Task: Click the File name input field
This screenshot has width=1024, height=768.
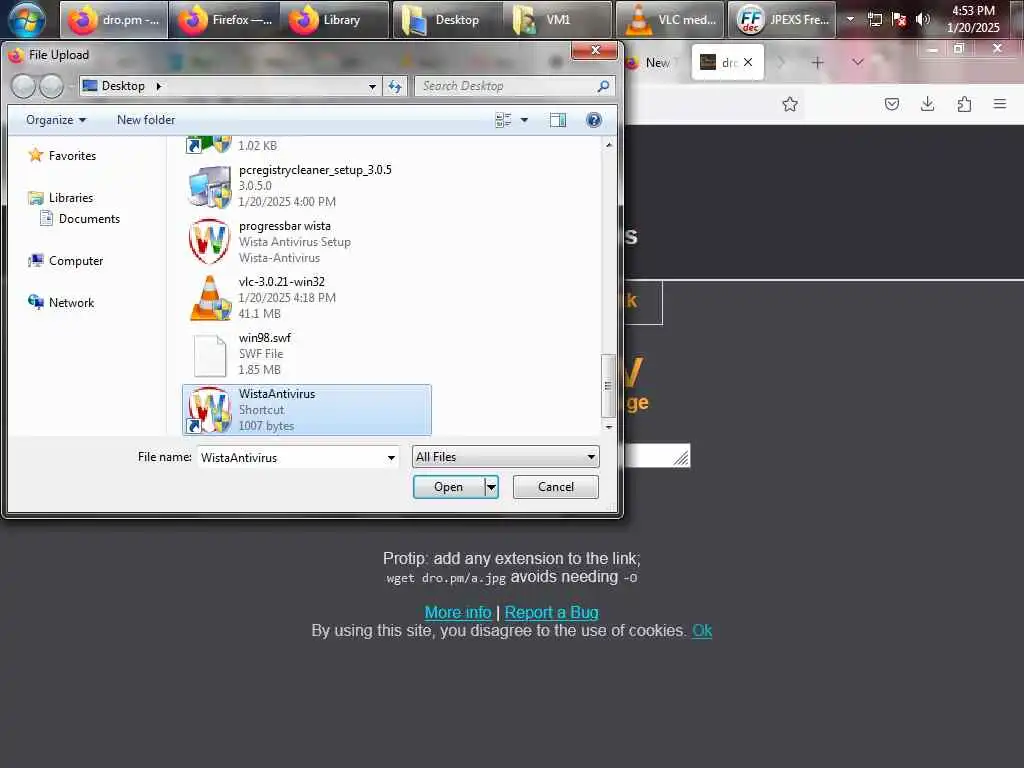Action: 291,457
